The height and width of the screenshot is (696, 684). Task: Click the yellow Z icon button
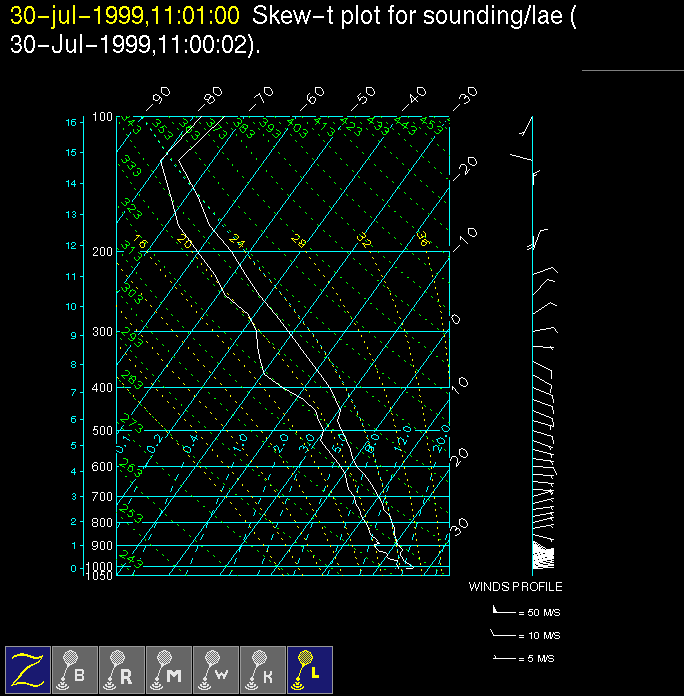(28, 669)
